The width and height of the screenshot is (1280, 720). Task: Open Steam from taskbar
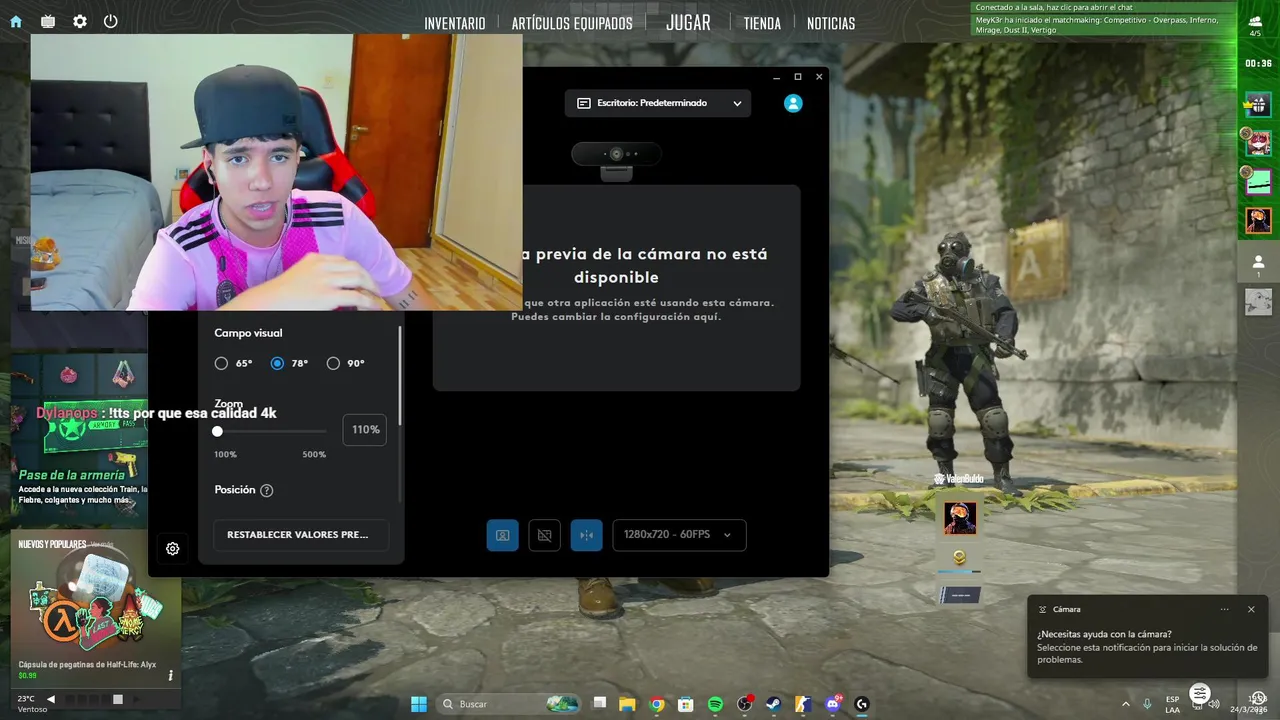point(774,704)
